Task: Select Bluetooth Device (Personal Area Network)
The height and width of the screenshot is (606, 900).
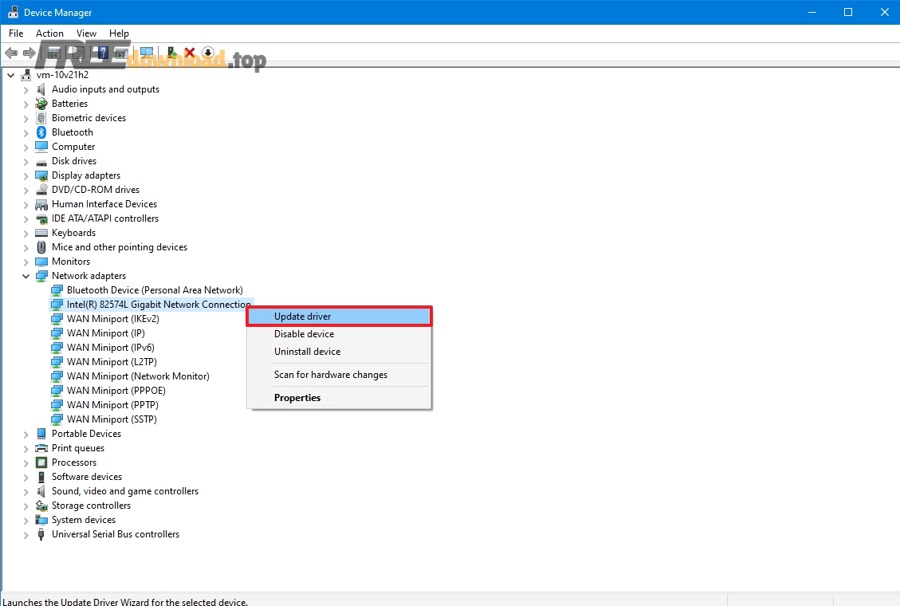Action: tap(154, 290)
